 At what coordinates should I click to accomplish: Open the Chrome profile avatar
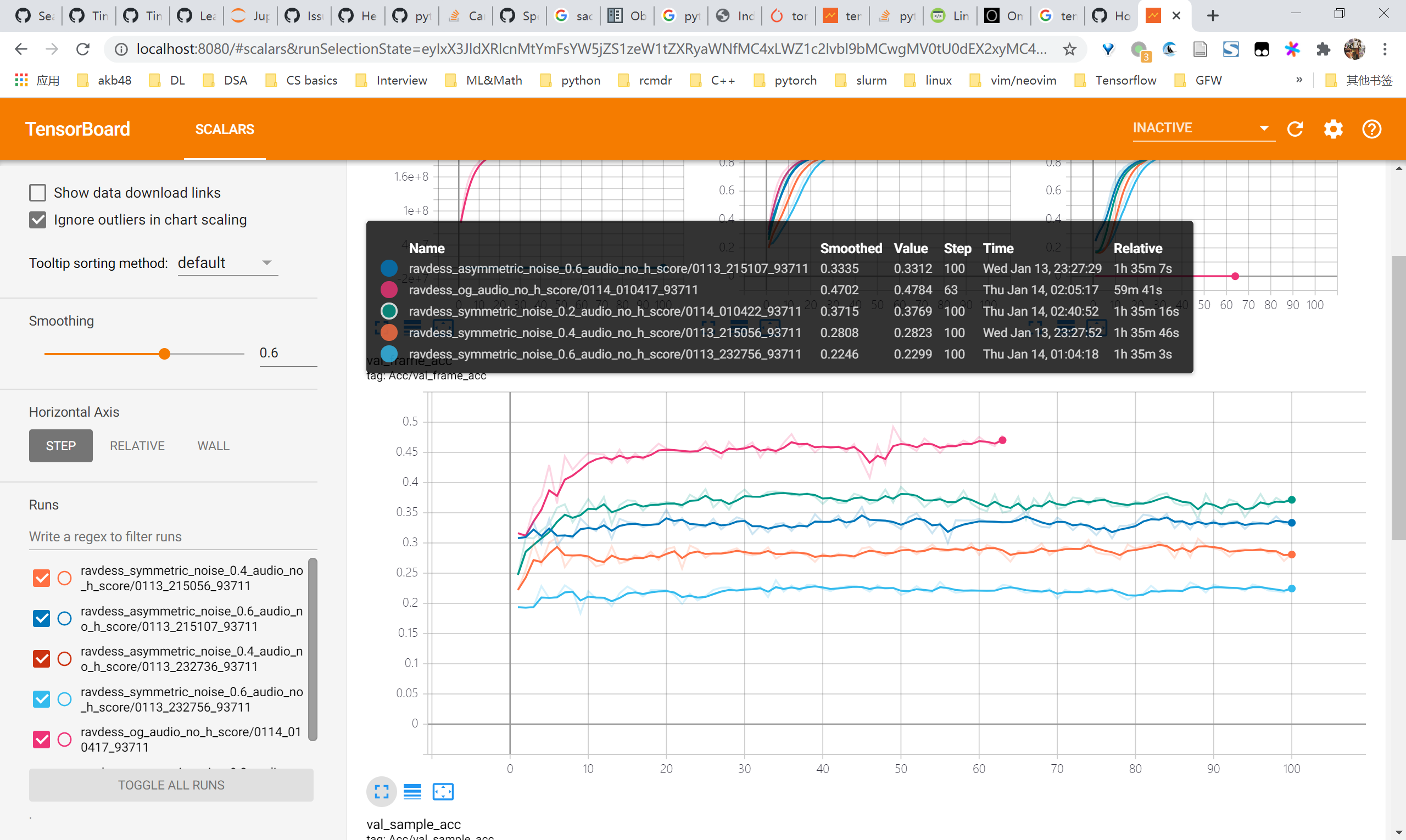[x=1354, y=49]
